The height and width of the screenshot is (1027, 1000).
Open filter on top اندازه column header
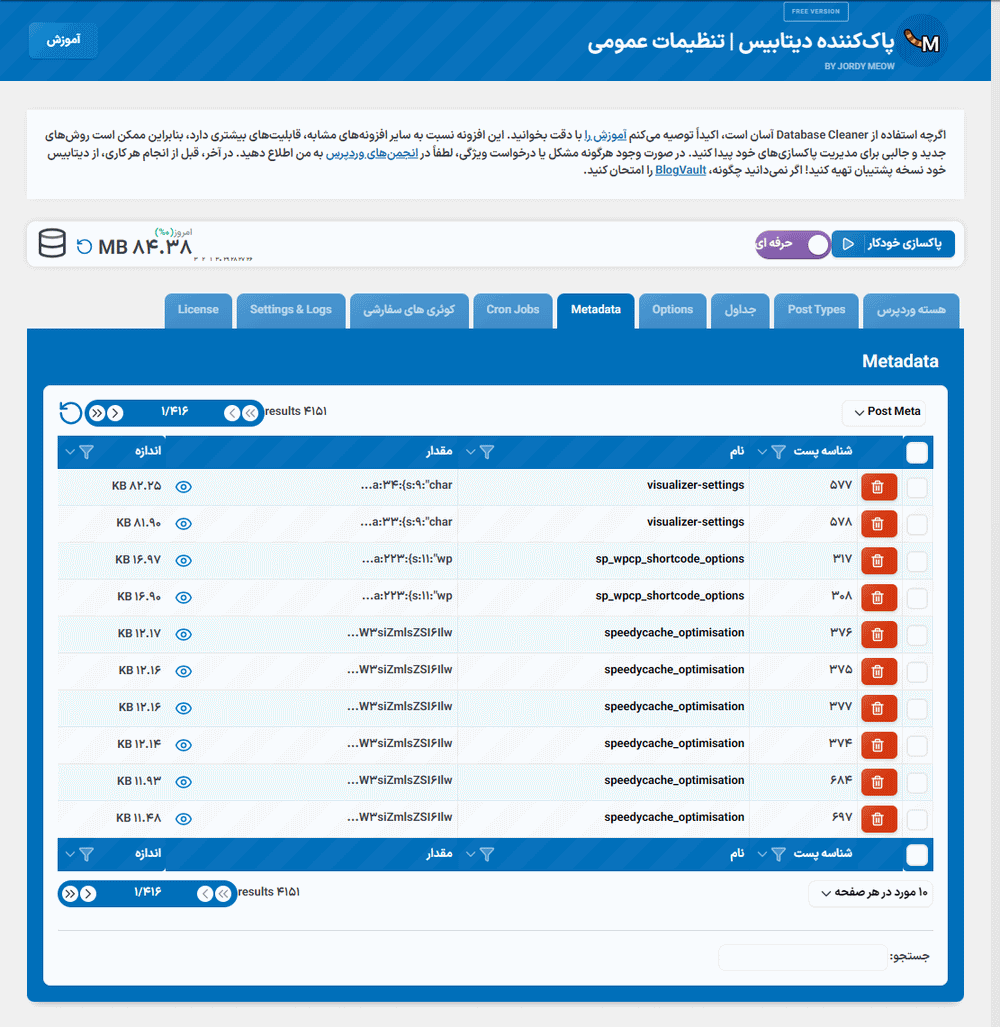(x=86, y=453)
